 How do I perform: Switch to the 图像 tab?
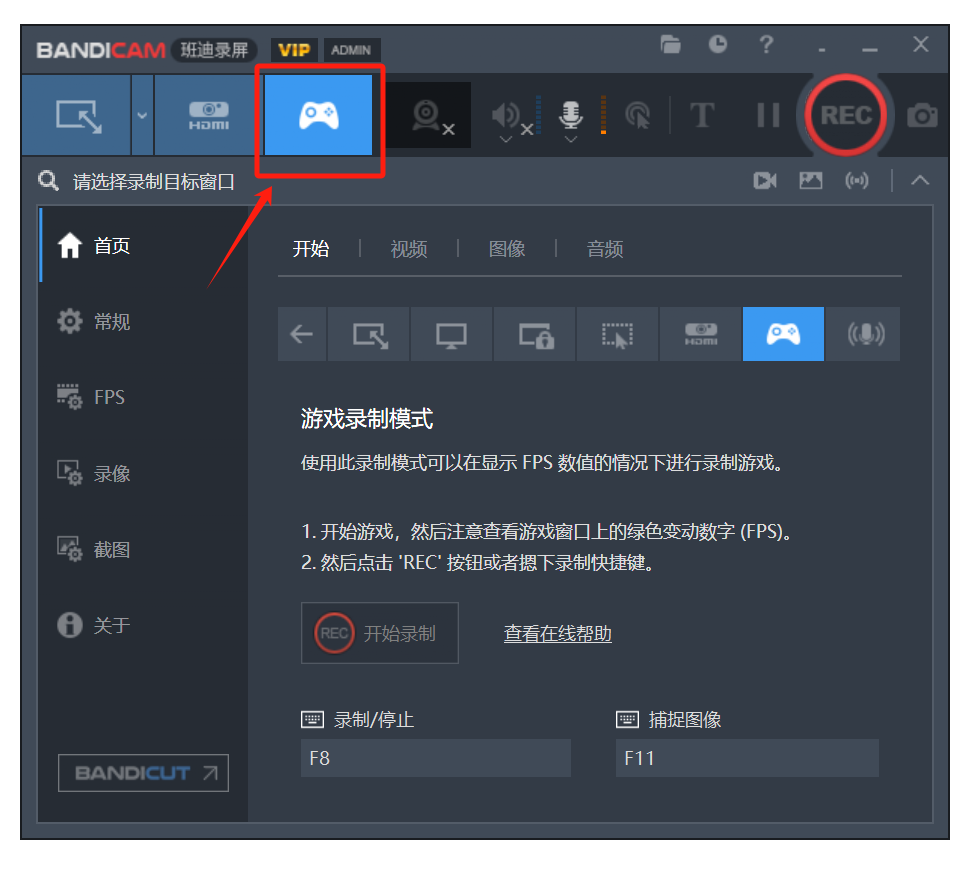(506, 249)
